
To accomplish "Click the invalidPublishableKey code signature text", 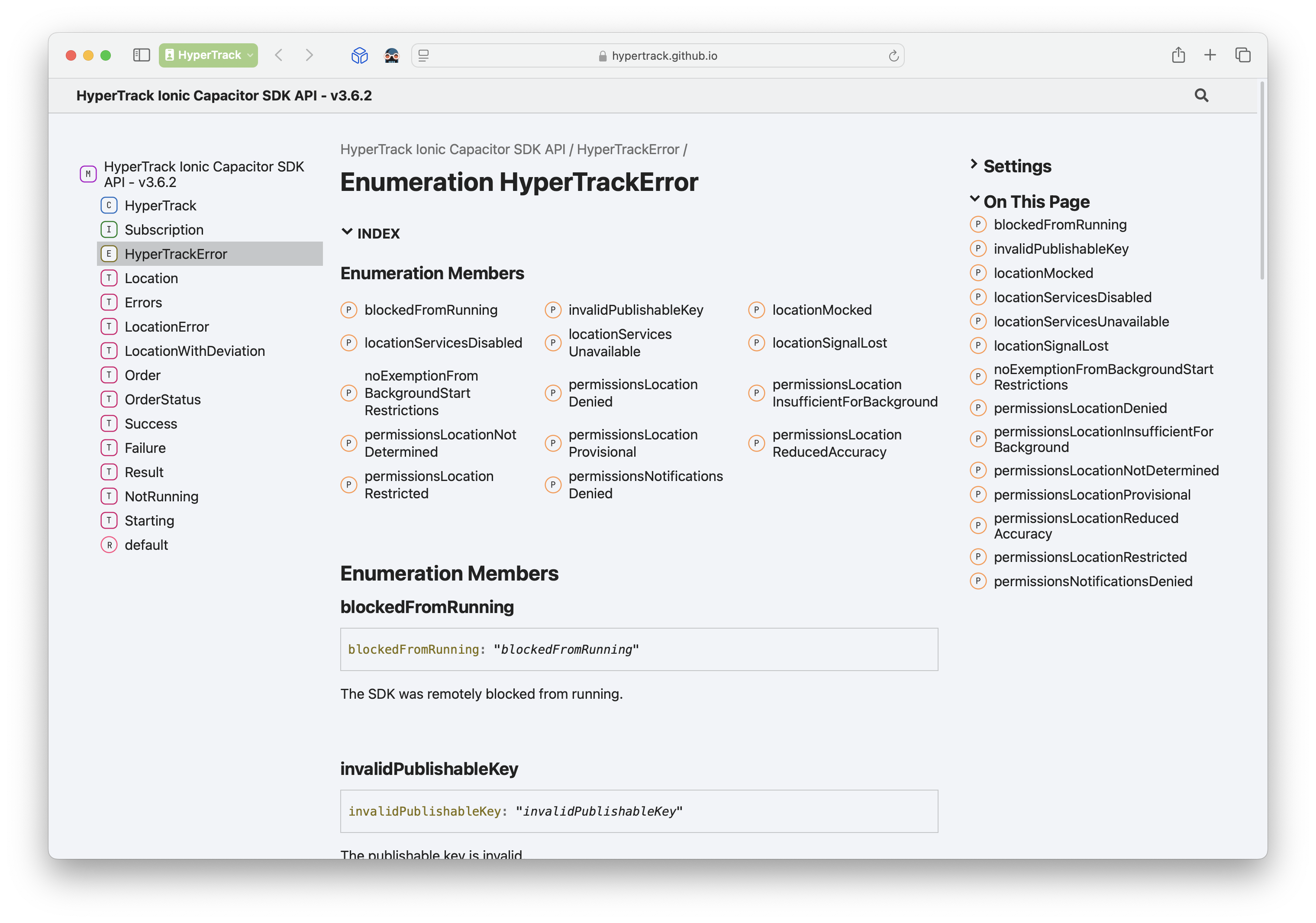I will (x=515, y=811).
